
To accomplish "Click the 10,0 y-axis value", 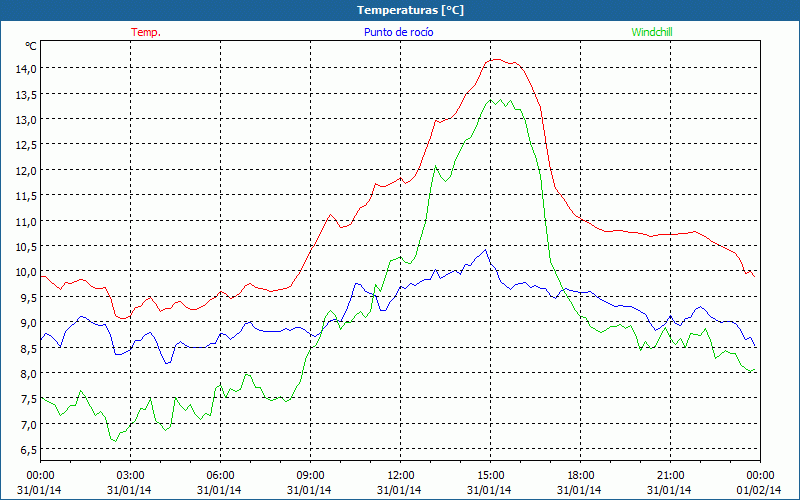I will pyautogui.click(x=26, y=272).
